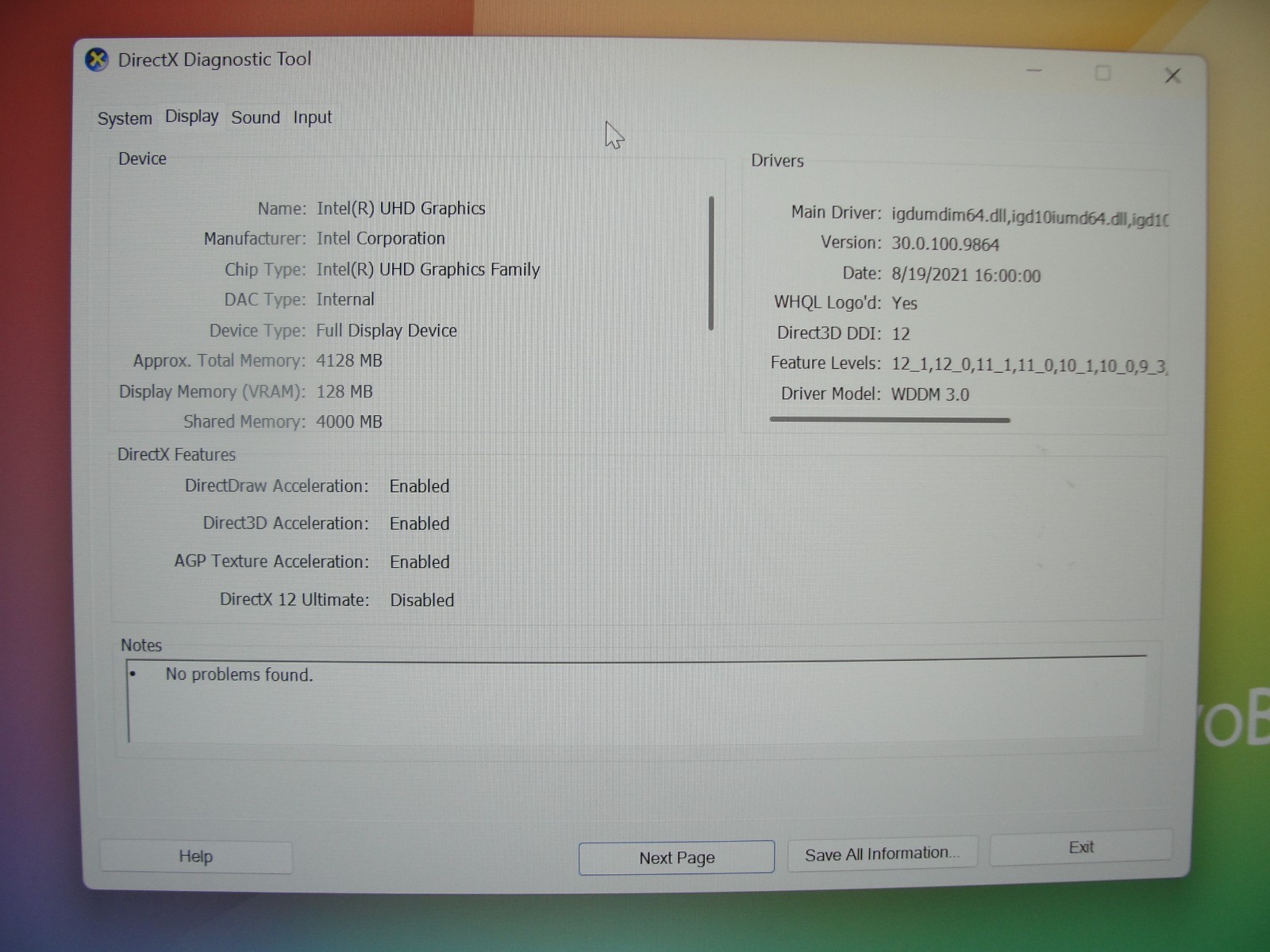The height and width of the screenshot is (952, 1270).
Task: Select the text 'Intel(R) UHD Graphics' name value
Action: coord(401,209)
